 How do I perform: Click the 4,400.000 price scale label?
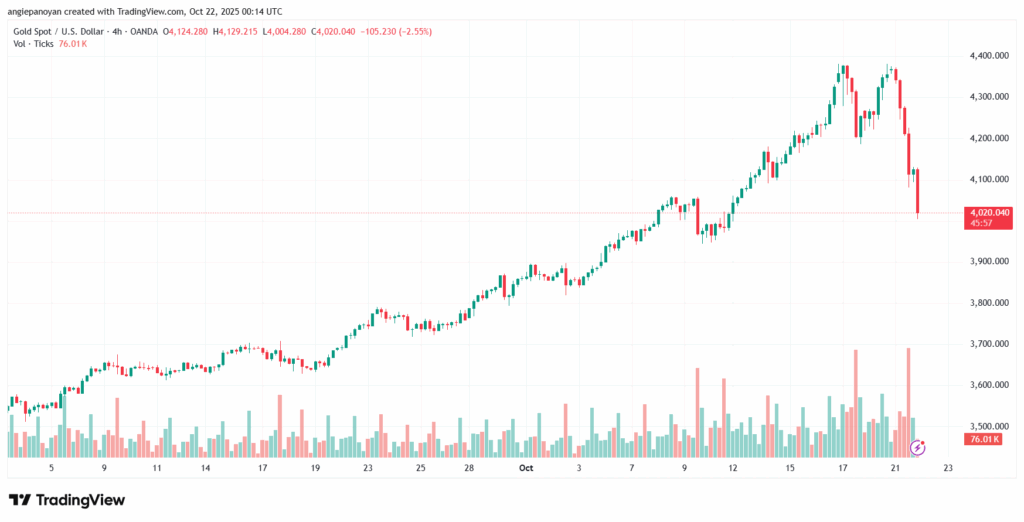click(x=987, y=56)
